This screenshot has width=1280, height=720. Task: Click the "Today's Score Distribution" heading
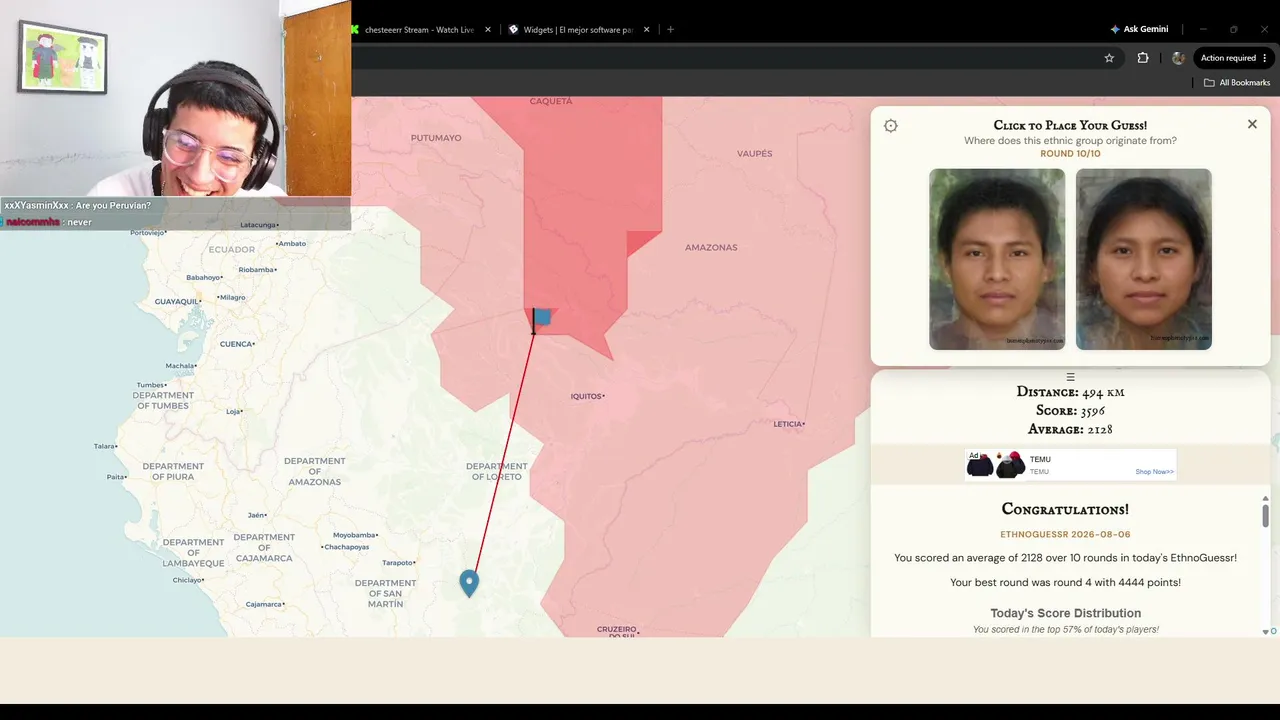click(1065, 613)
